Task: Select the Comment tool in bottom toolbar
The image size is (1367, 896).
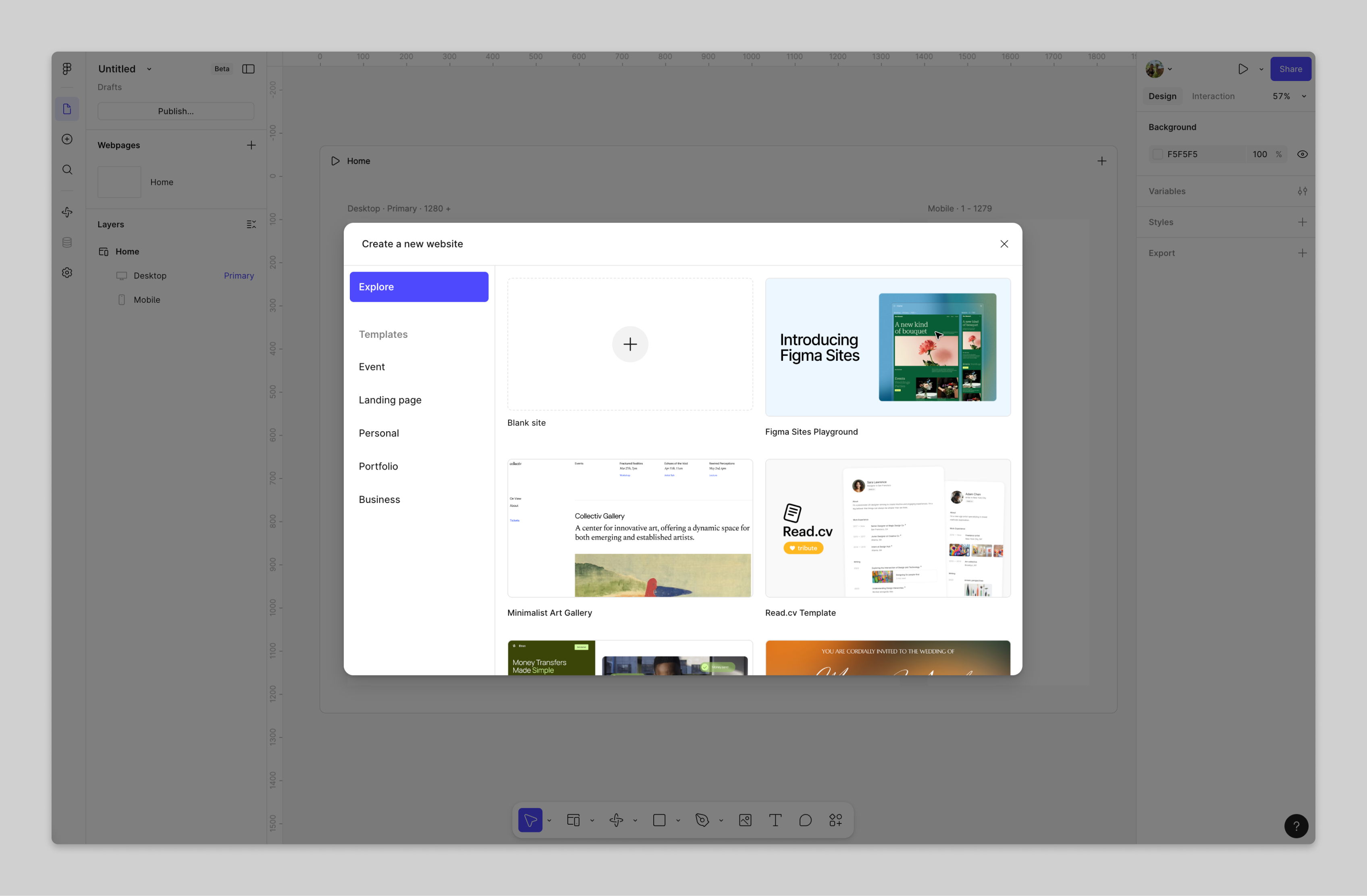Action: tap(805, 820)
